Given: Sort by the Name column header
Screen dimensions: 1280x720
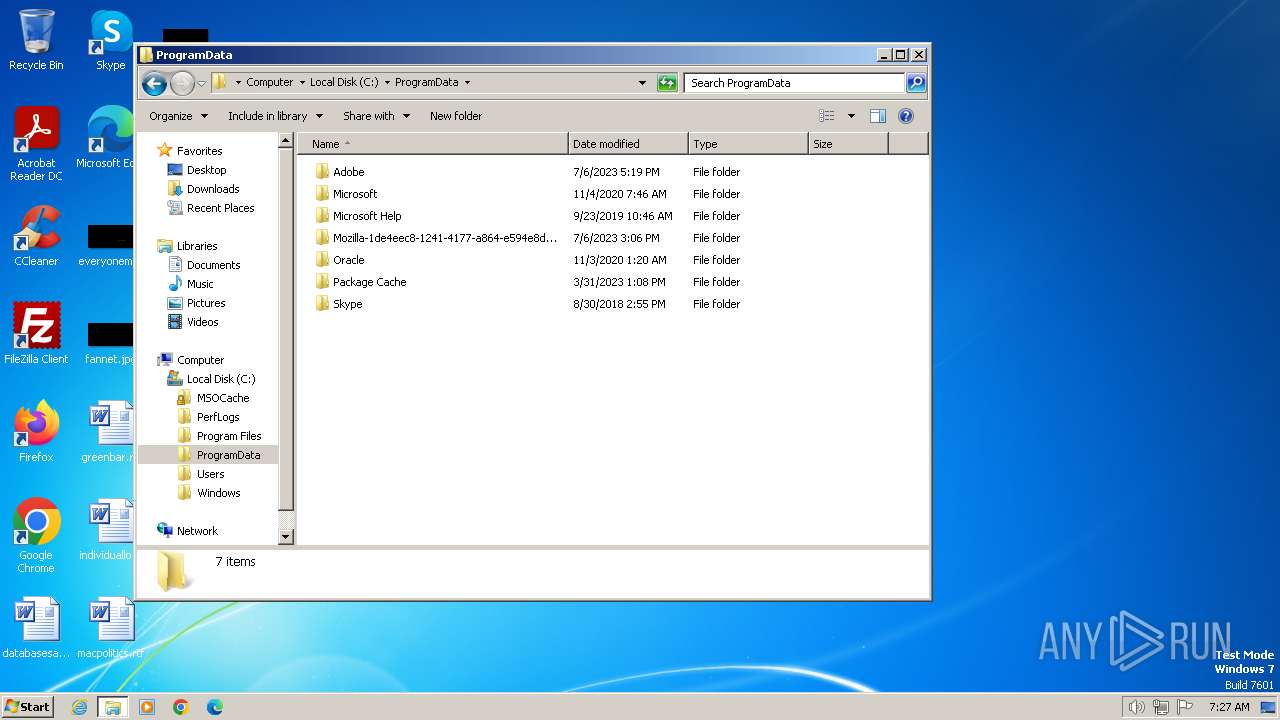Looking at the screenshot, I should 433,144.
